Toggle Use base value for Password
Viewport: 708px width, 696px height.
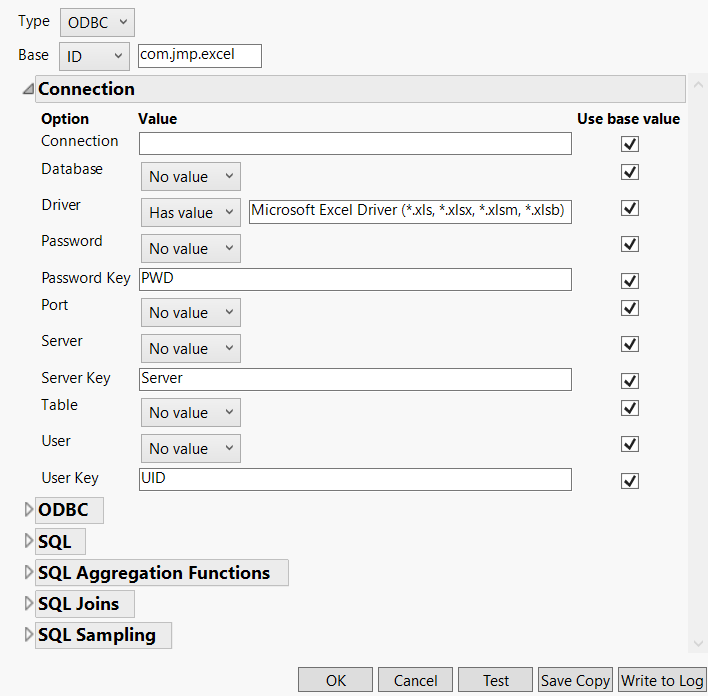point(629,244)
